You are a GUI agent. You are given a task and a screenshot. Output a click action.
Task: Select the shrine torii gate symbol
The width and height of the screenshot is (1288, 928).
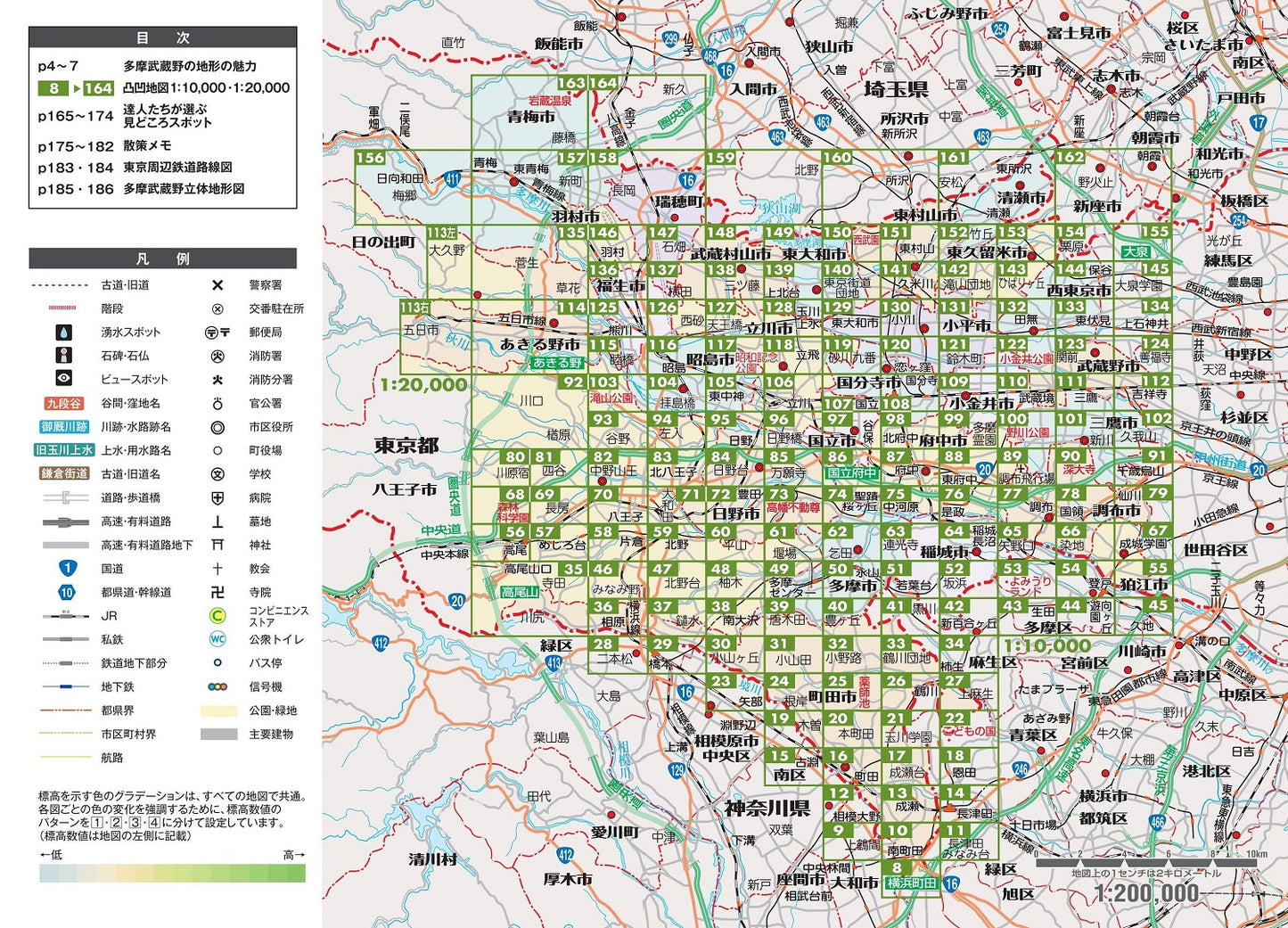pos(217,545)
